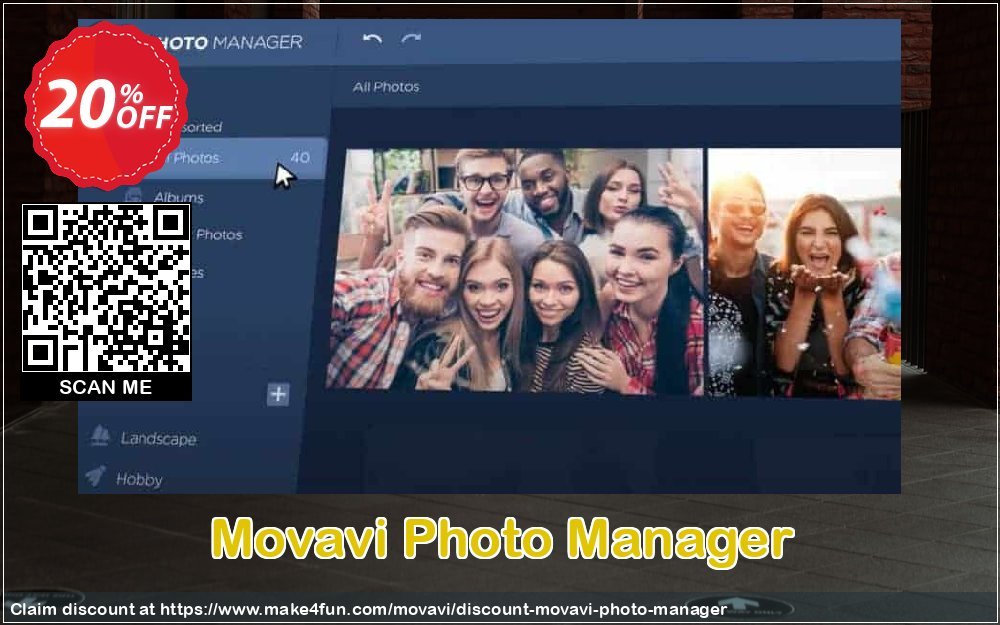Click the Landscape sailboat icon

pos(99,436)
